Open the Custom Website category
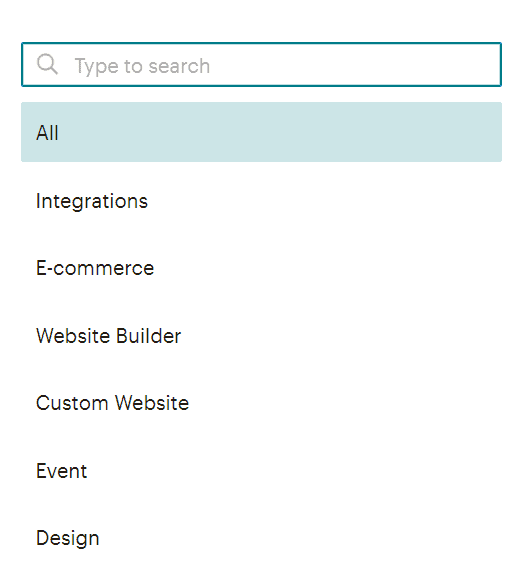This screenshot has width=517, height=587. pos(261,403)
